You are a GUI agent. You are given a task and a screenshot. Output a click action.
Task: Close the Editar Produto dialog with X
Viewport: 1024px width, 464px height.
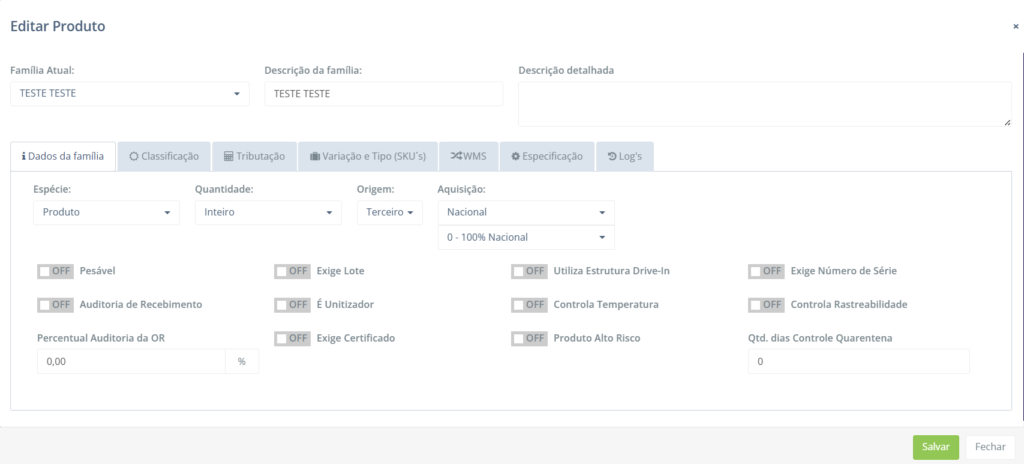click(1015, 27)
